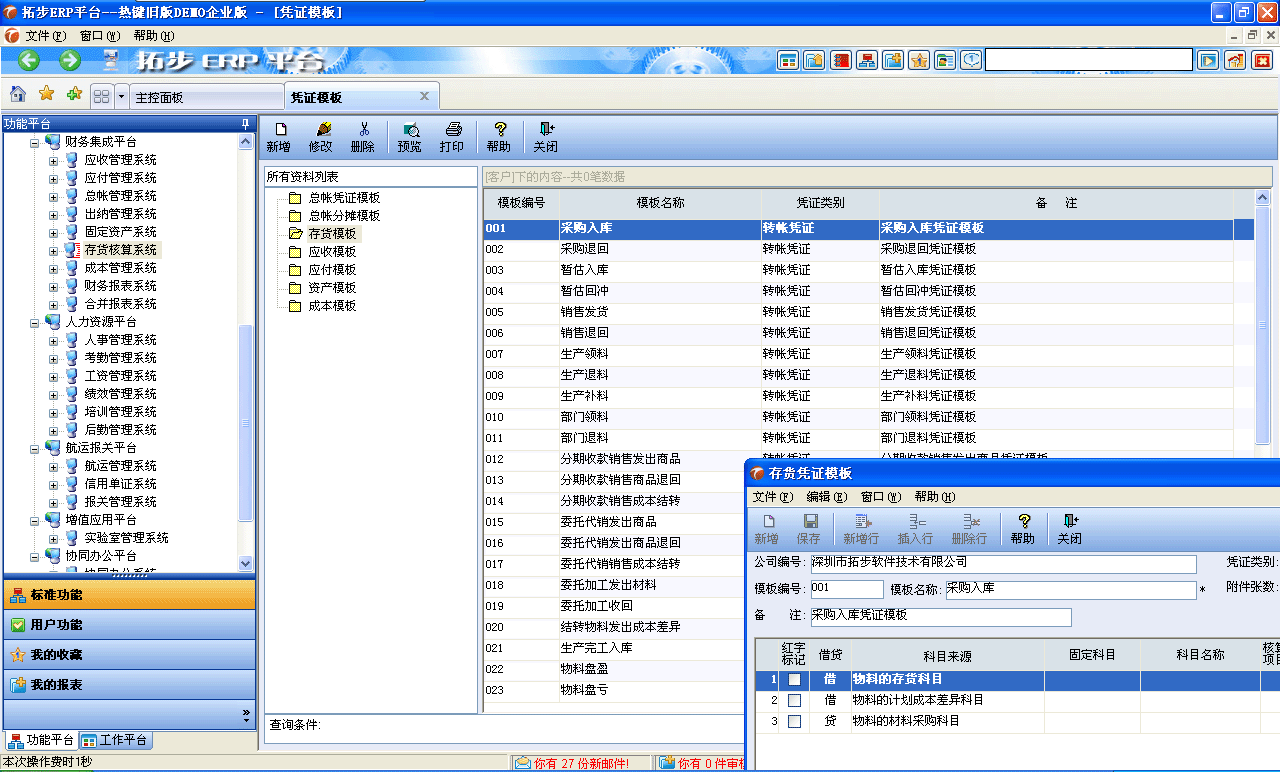Check 红字标记 for row 1

pos(793,680)
